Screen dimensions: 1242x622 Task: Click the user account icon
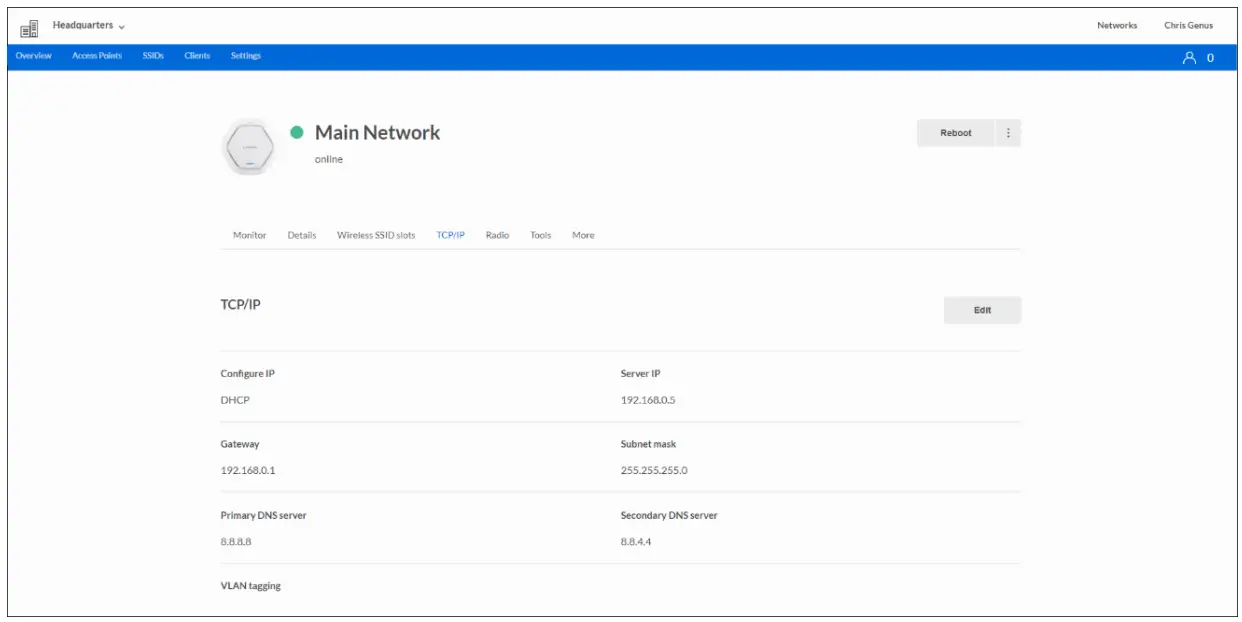coord(1189,58)
